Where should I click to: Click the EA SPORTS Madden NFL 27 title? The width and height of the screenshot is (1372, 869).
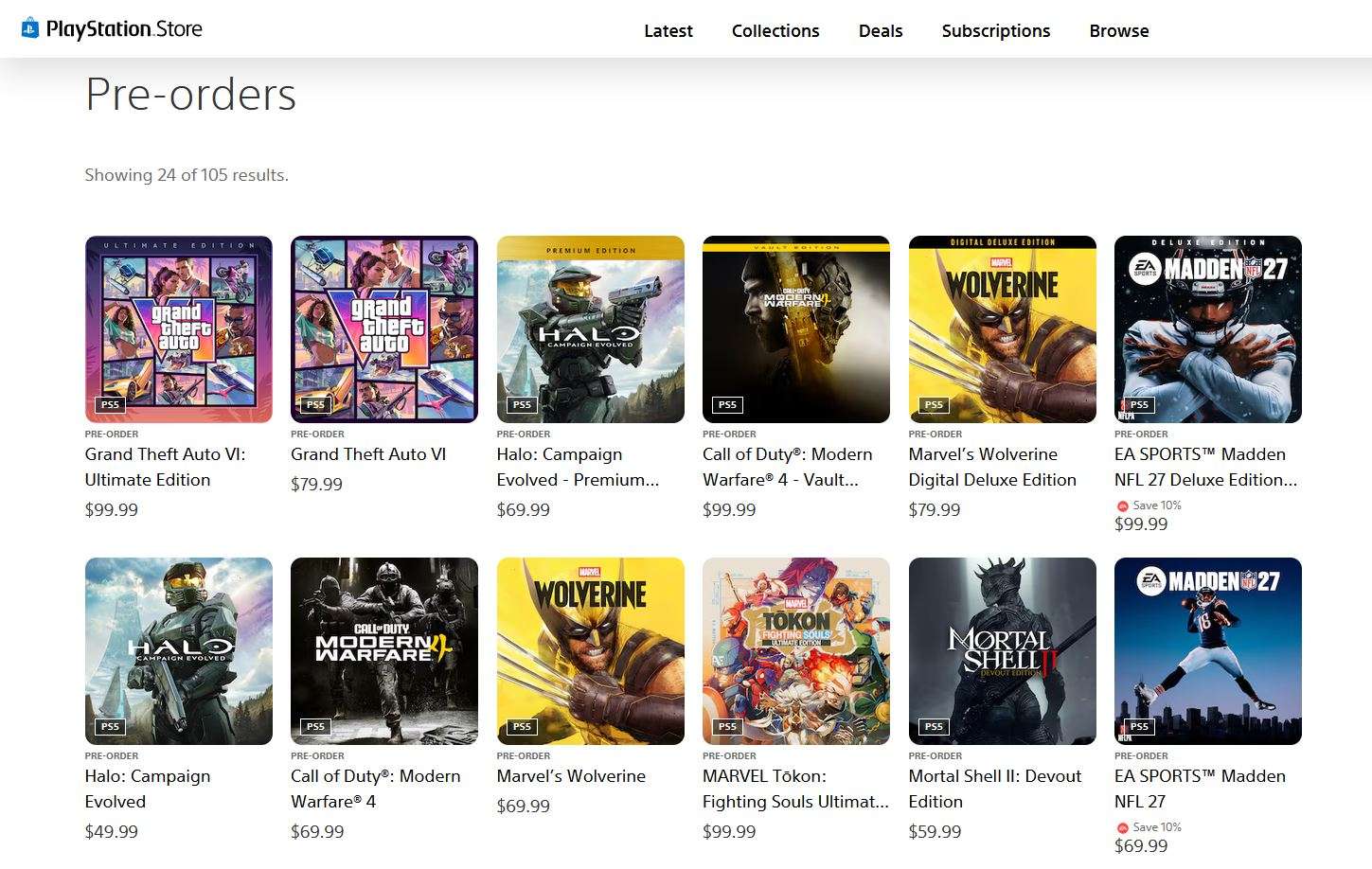tap(1201, 789)
